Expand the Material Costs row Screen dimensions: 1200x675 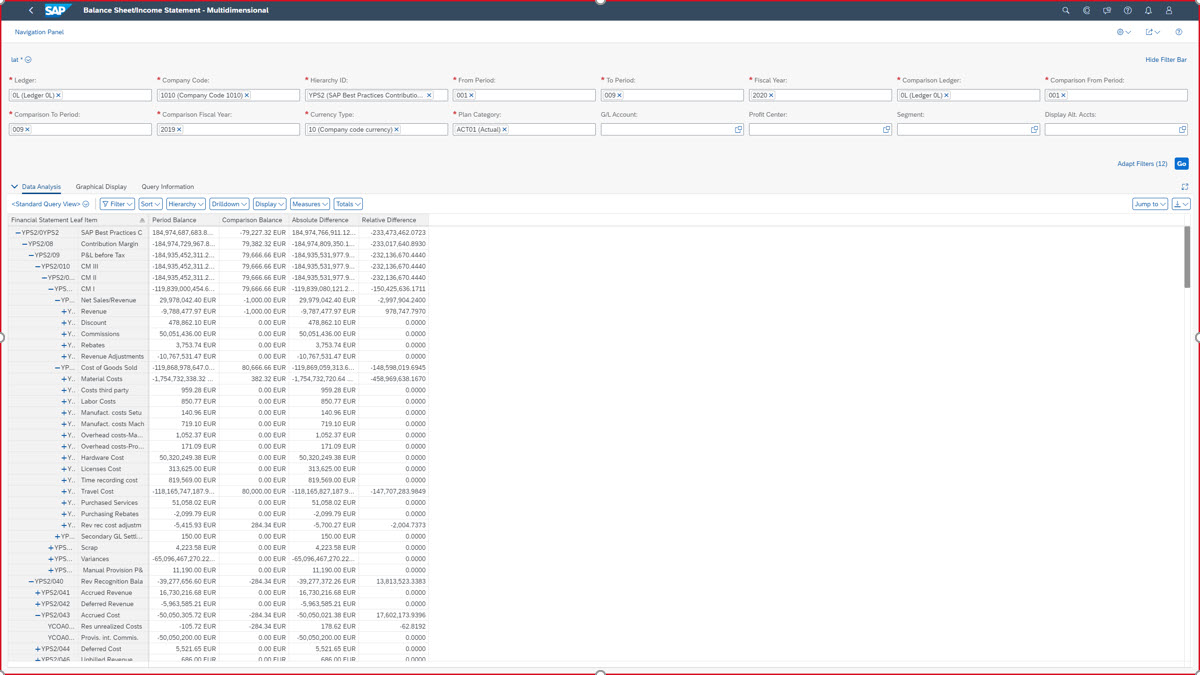pyautogui.click(x=64, y=379)
